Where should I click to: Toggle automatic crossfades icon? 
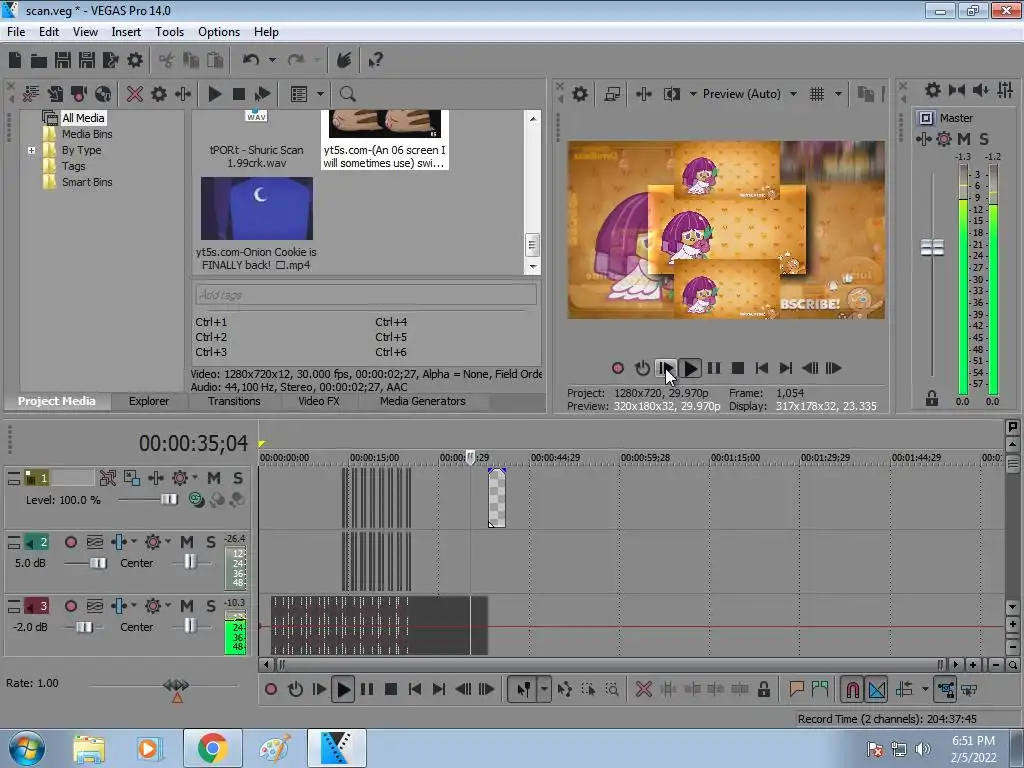[x=877, y=689]
